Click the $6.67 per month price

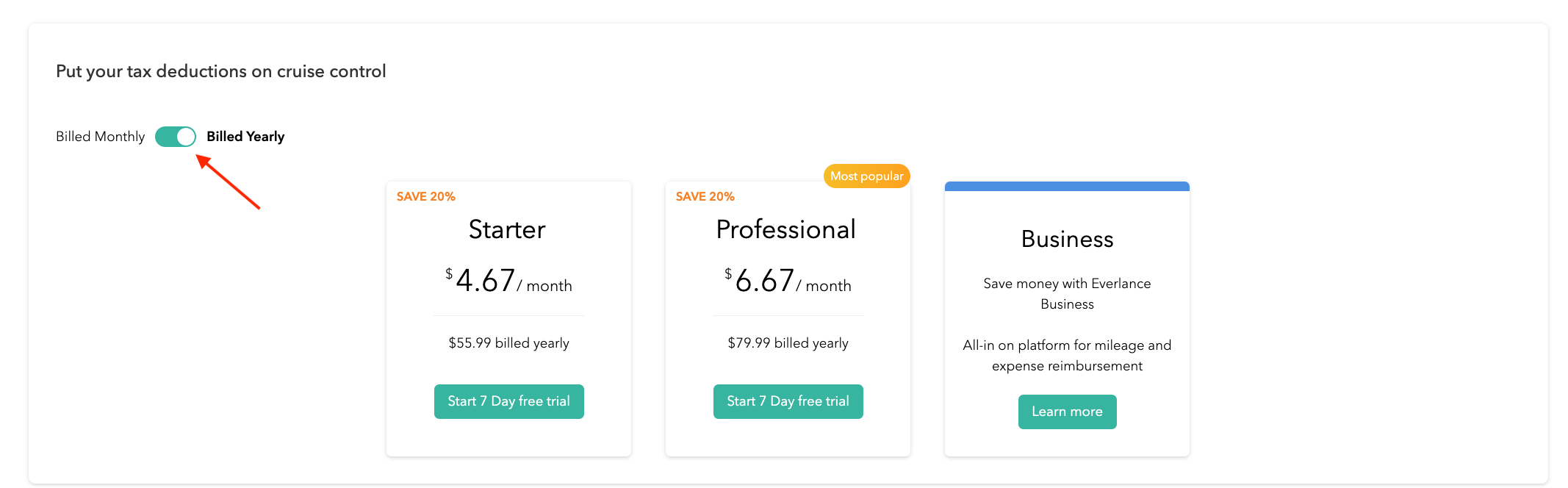[788, 281]
